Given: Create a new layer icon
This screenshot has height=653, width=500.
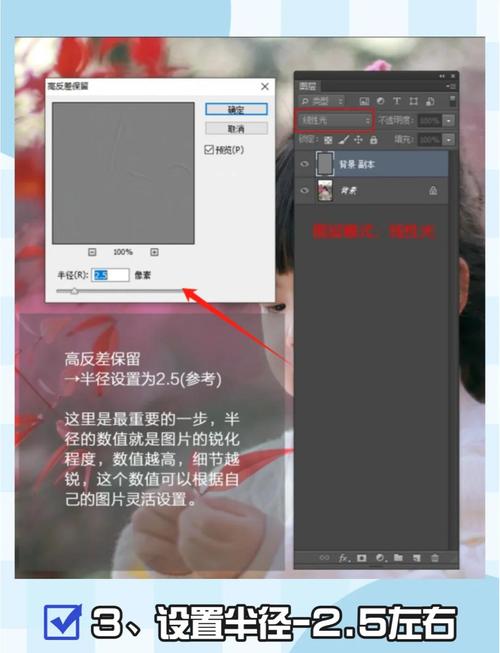Looking at the screenshot, I should pos(417,558).
